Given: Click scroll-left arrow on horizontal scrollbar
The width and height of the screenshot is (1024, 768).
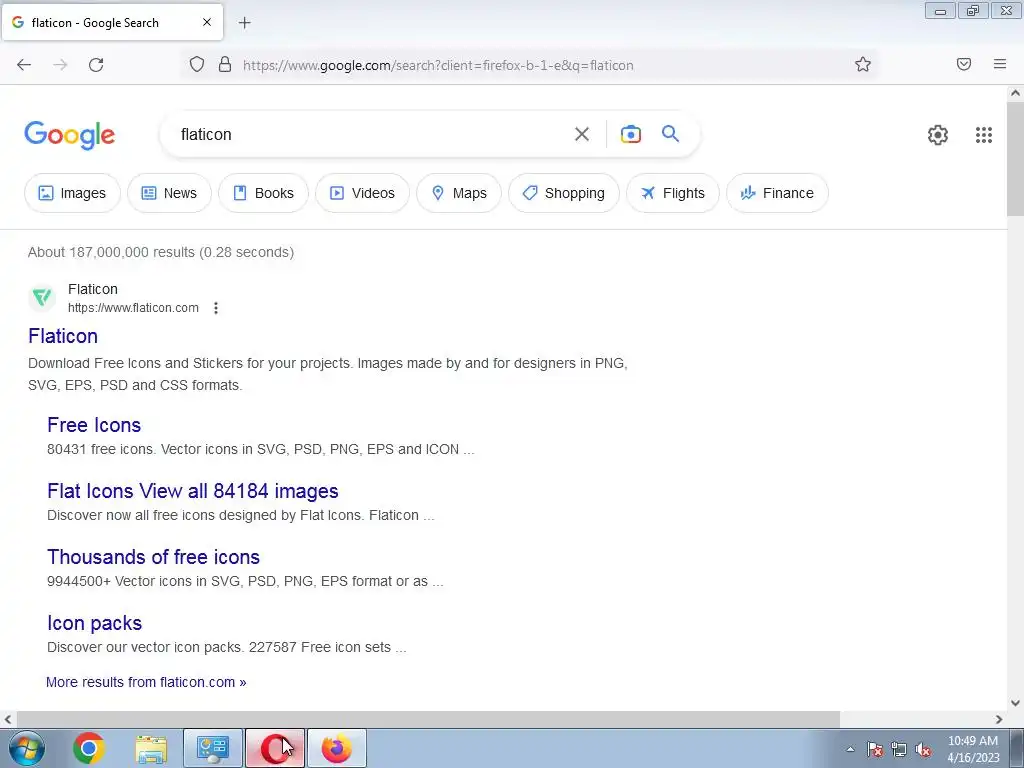Looking at the screenshot, I should click(8, 719).
